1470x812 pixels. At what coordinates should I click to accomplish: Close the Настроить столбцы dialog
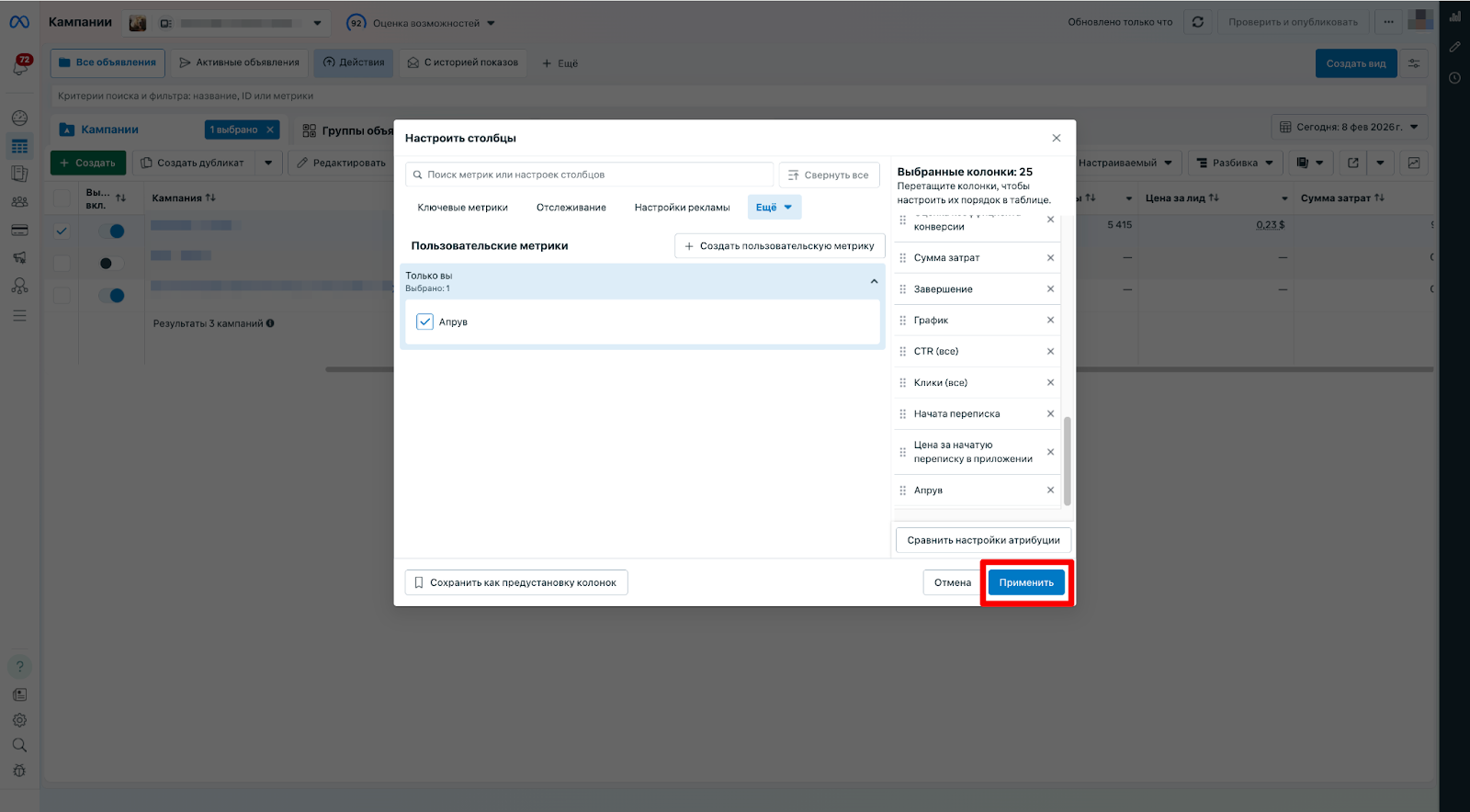click(x=1056, y=138)
